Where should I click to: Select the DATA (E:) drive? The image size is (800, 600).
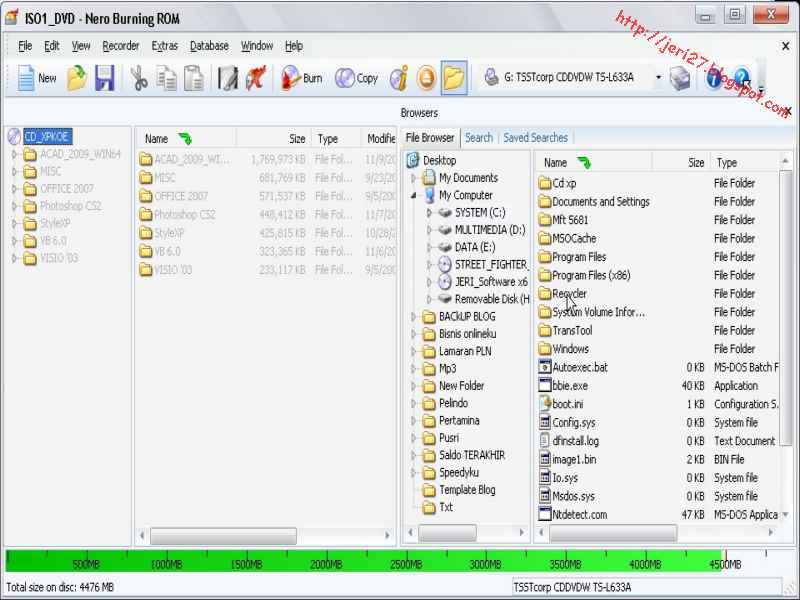[x=474, y=247]
